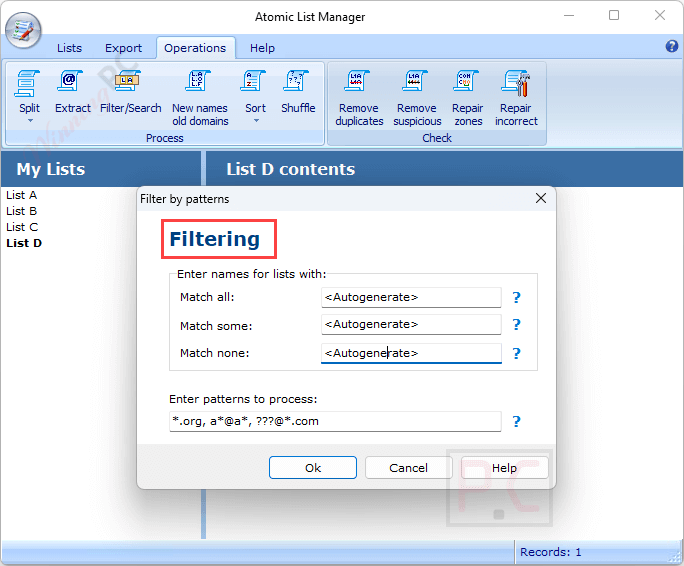Focus the Match all input field
684x566 pixels.
point(411,297)
